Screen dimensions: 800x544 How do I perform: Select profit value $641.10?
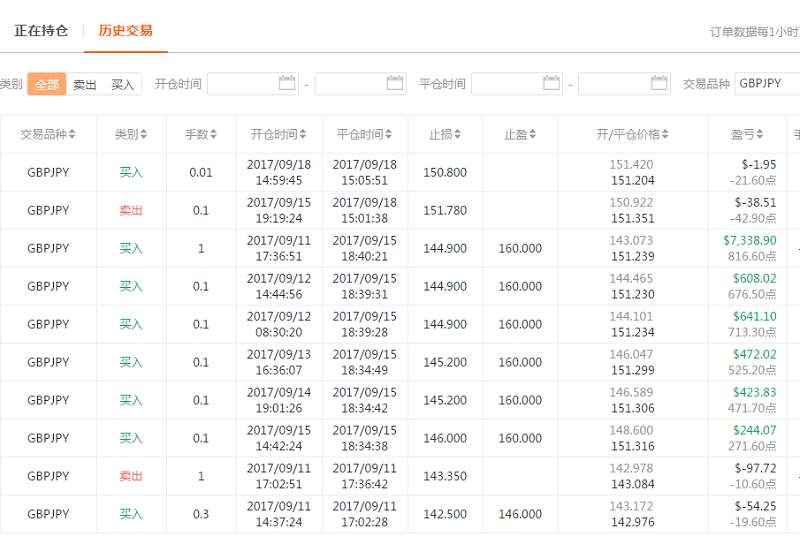click(x=755, y=316)
